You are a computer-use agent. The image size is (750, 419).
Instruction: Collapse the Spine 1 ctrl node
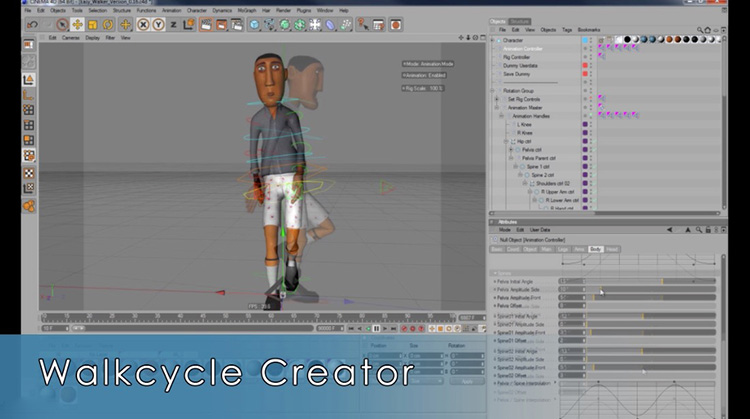516,166
